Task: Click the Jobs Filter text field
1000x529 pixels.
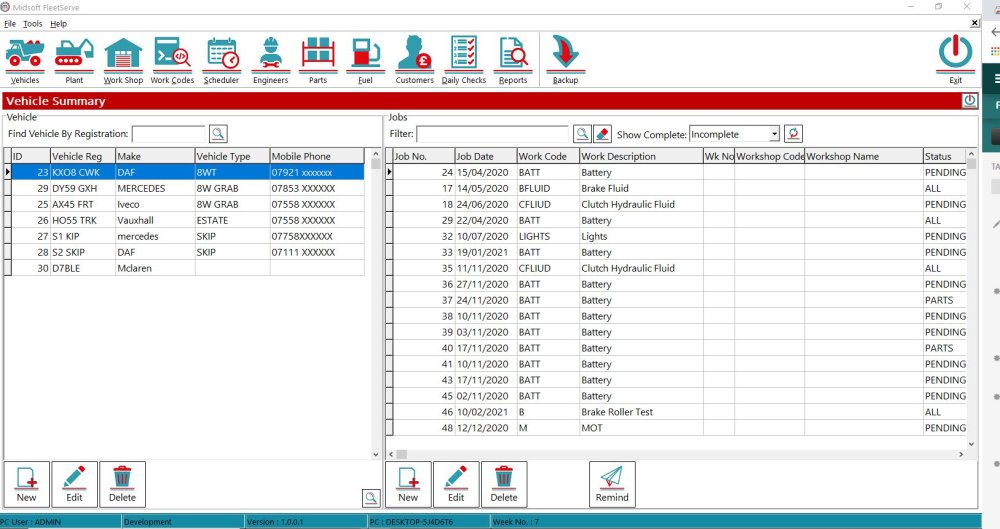Action: tap(492, 134)
